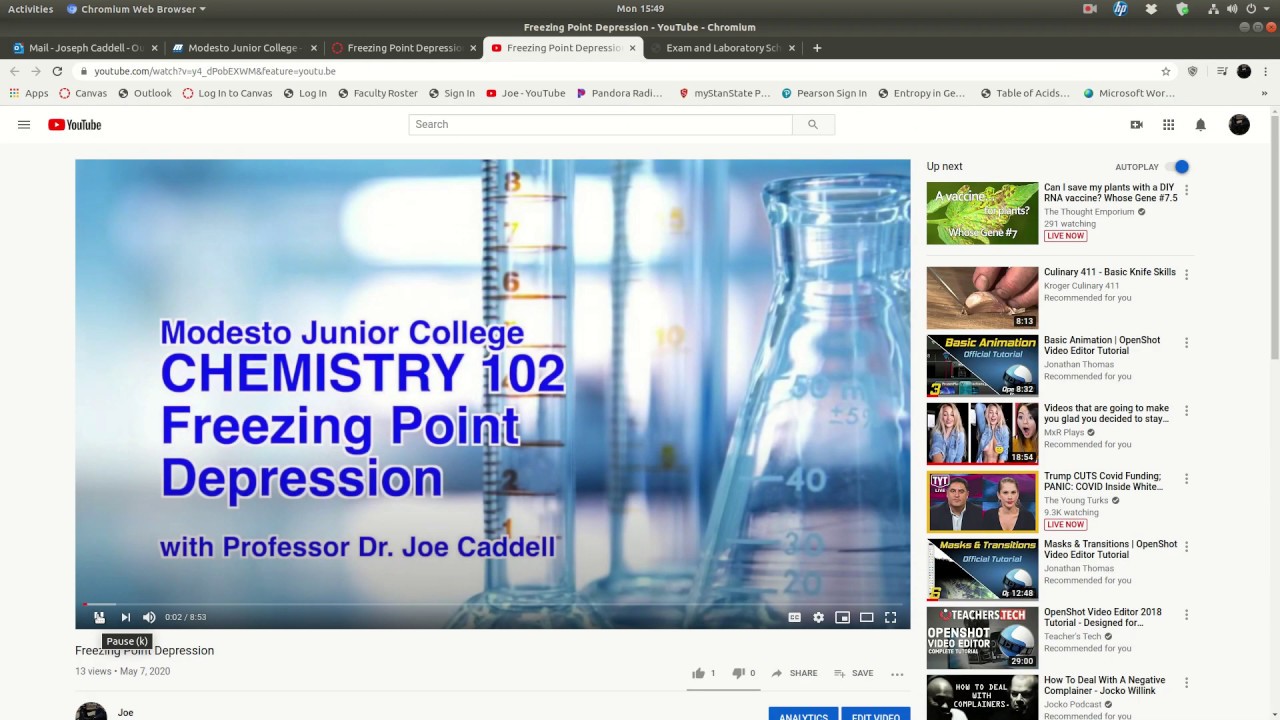
Task: Toggle closed captions CC button
Action: point(795,617)
